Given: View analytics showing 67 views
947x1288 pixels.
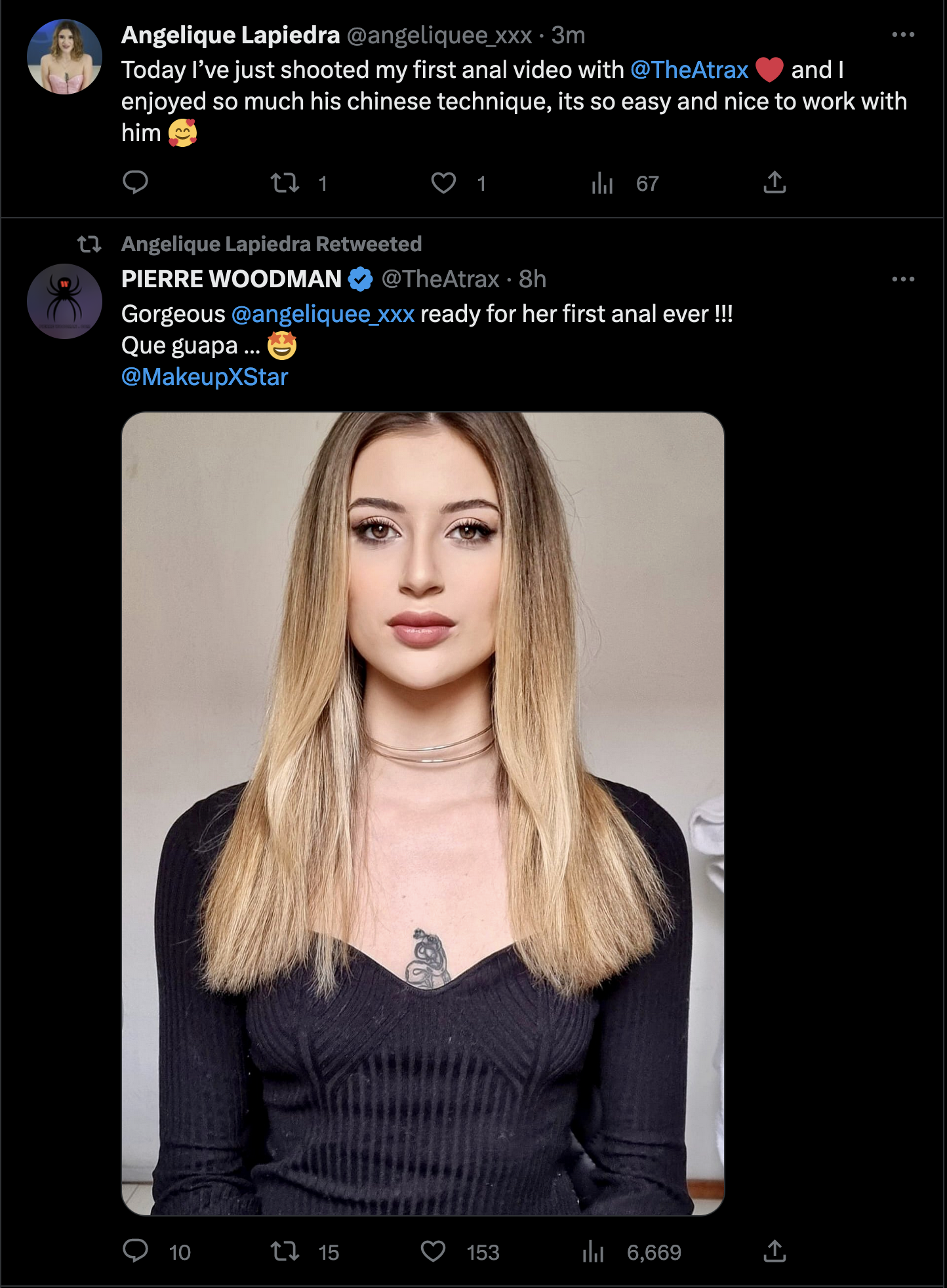Looking at the screenshot, I should [x=602, y=184].
